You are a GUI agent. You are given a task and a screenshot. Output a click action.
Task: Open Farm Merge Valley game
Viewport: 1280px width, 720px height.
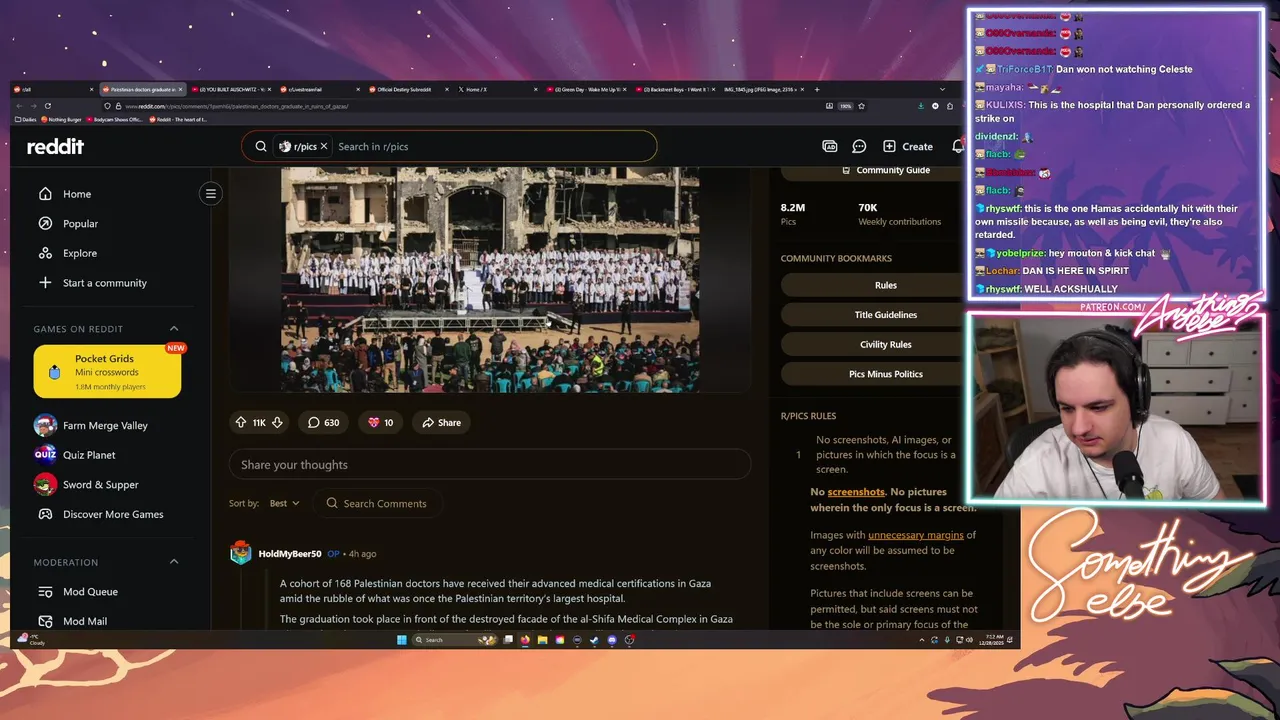click(x=105, y=425)
